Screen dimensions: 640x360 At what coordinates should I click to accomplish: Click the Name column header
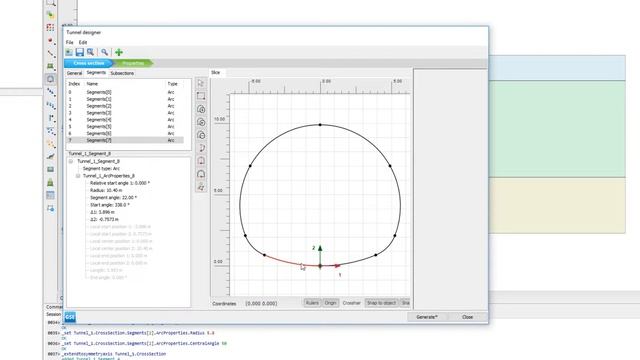pyautogui.click(x=92, y=84)
